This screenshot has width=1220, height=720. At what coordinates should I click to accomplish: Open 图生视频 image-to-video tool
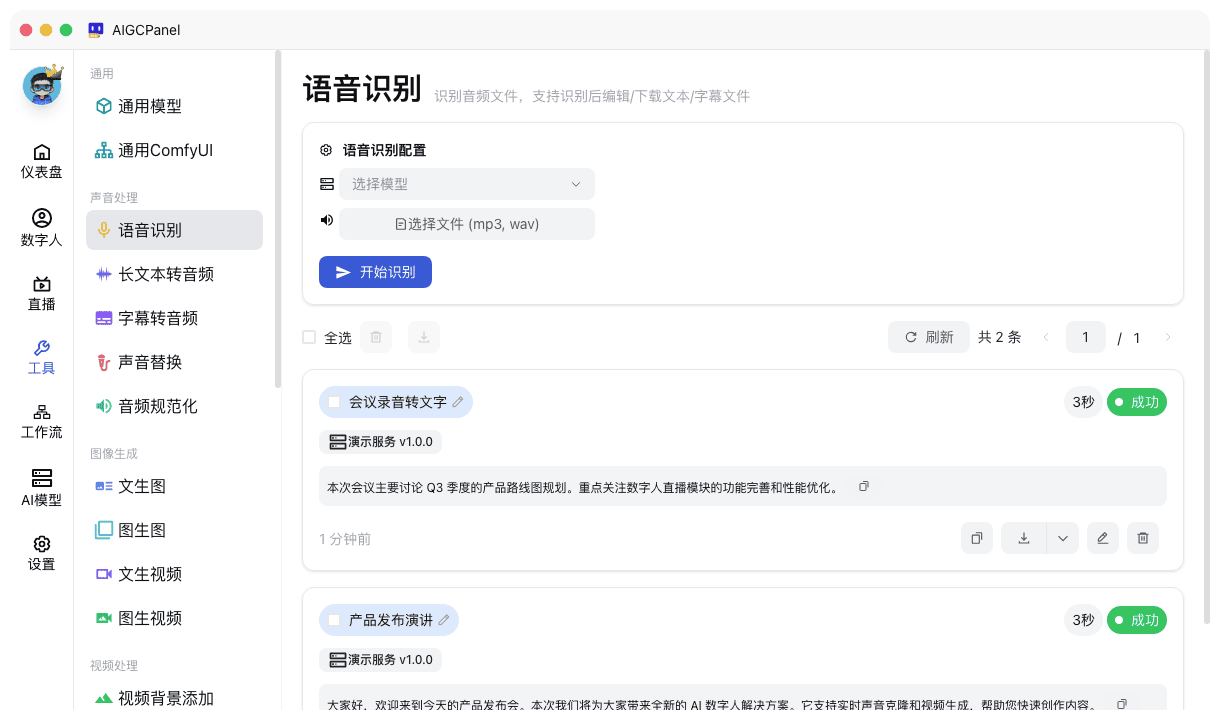[174, 618]
